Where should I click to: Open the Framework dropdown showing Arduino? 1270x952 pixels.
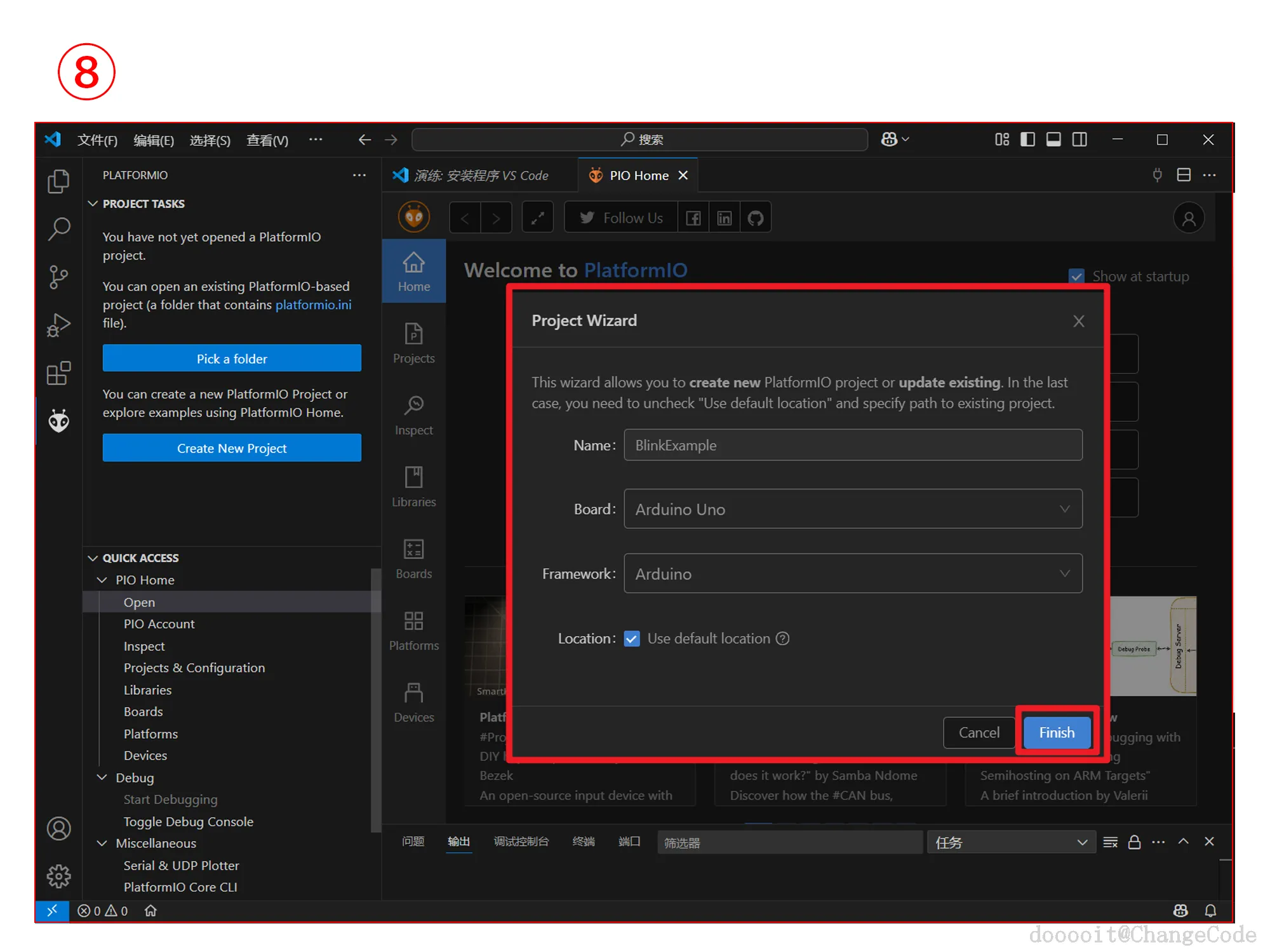pos(852,574)
